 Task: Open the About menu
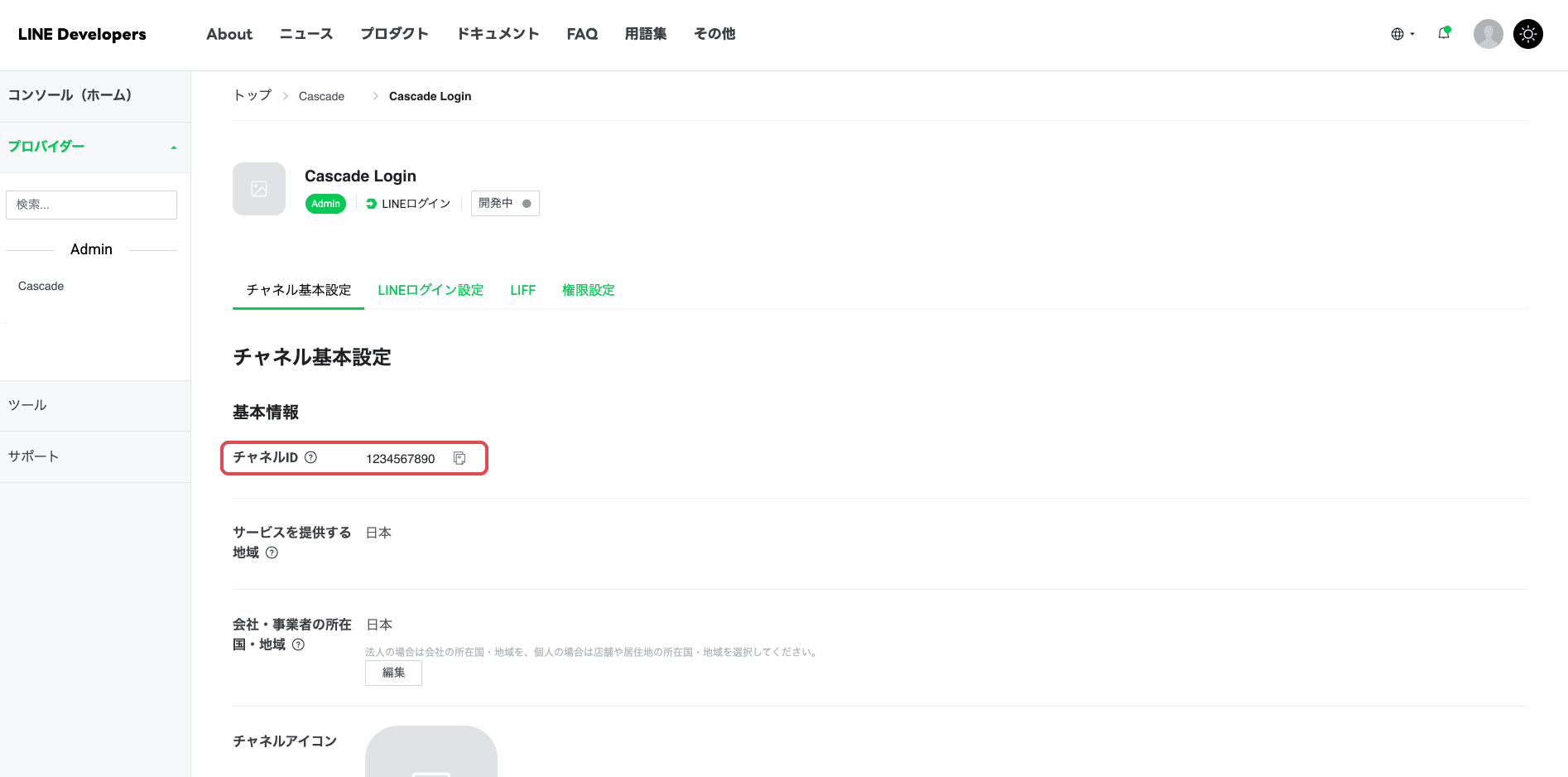(x=229, y=34)
